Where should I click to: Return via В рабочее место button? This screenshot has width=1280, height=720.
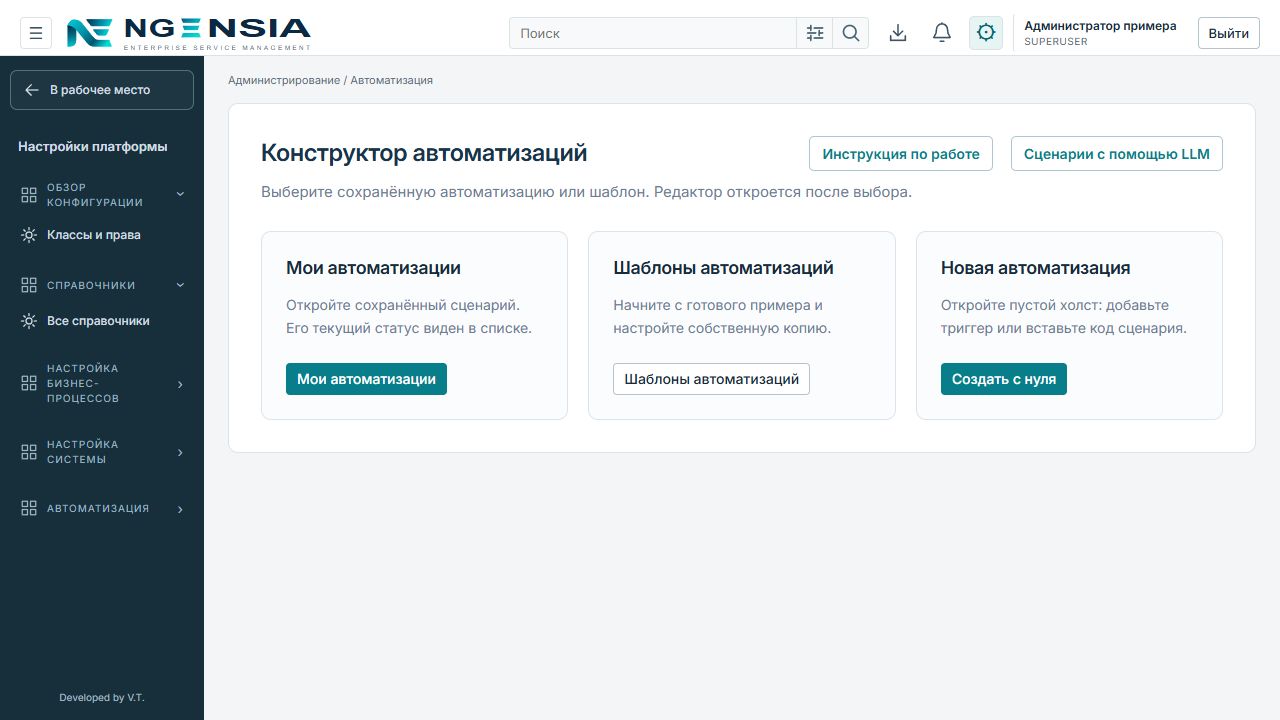[102, 90]
